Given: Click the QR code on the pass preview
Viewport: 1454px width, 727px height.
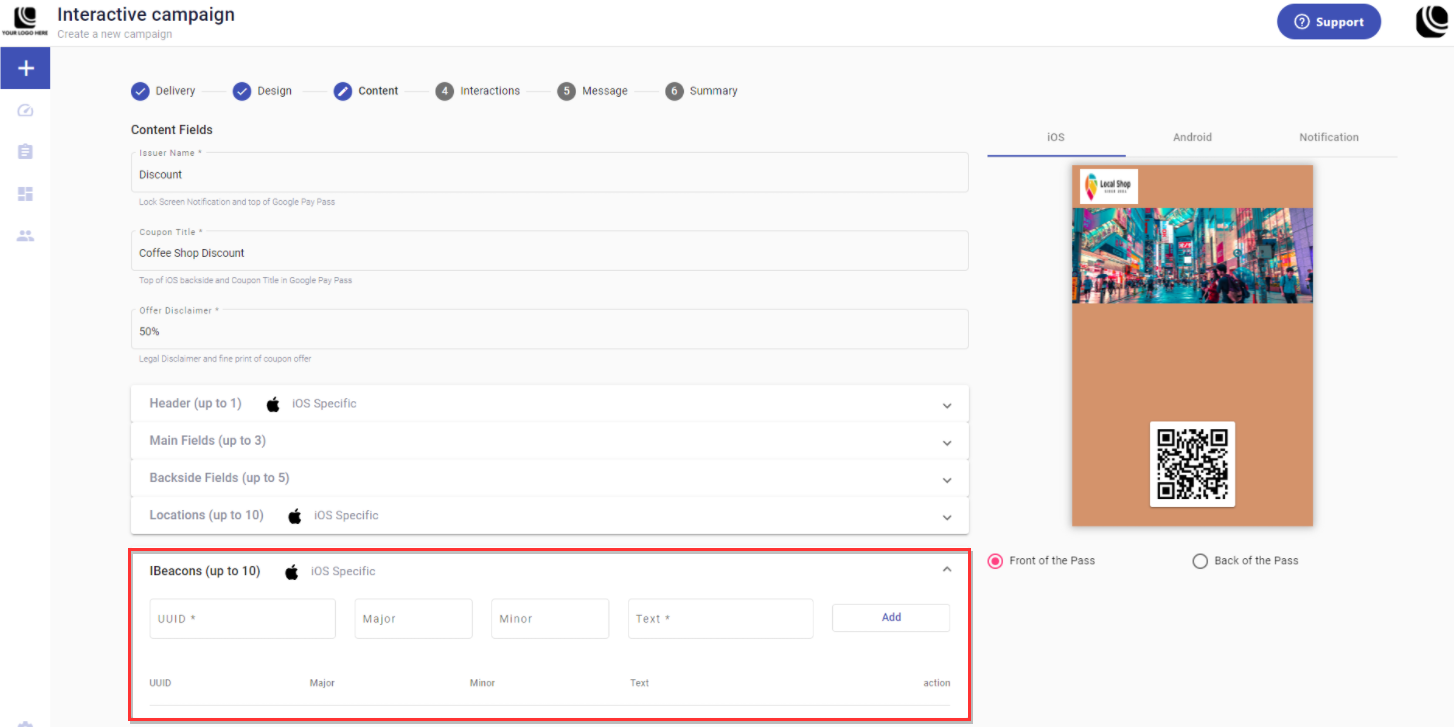Looking at the screenshot, I should (x=1192, y=464).
